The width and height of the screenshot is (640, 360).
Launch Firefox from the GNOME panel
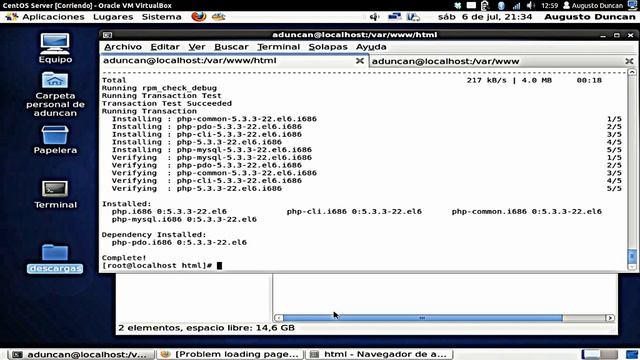tap(199, 17)
